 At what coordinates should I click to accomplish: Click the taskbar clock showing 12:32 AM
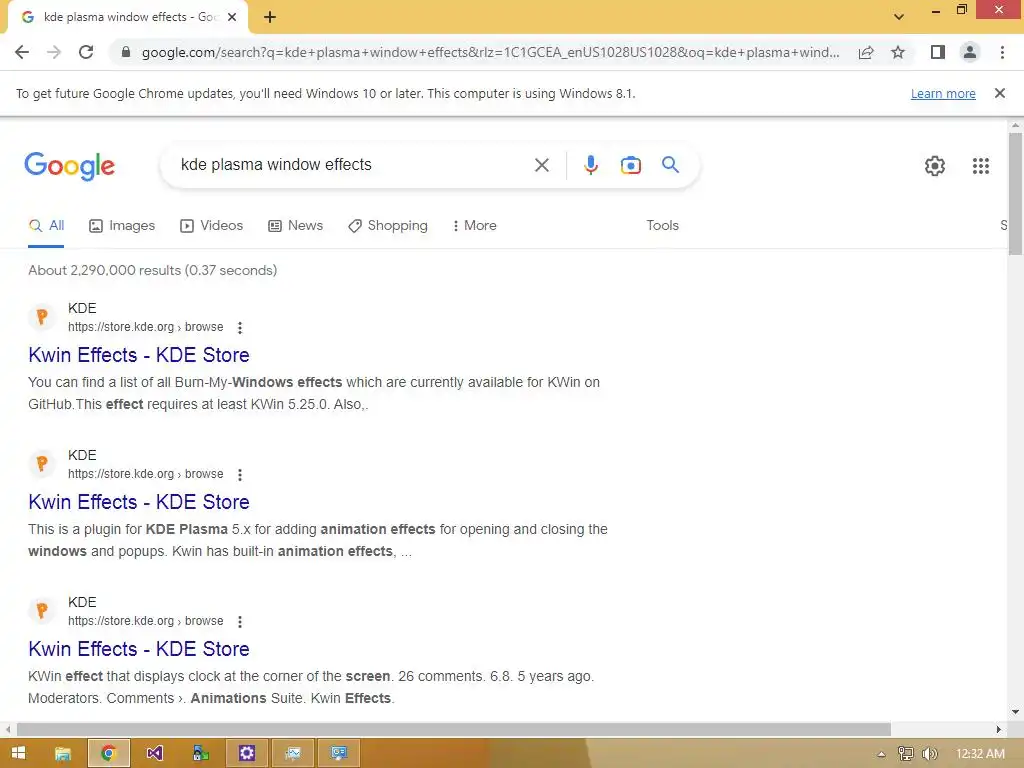(x=980, y=754)
